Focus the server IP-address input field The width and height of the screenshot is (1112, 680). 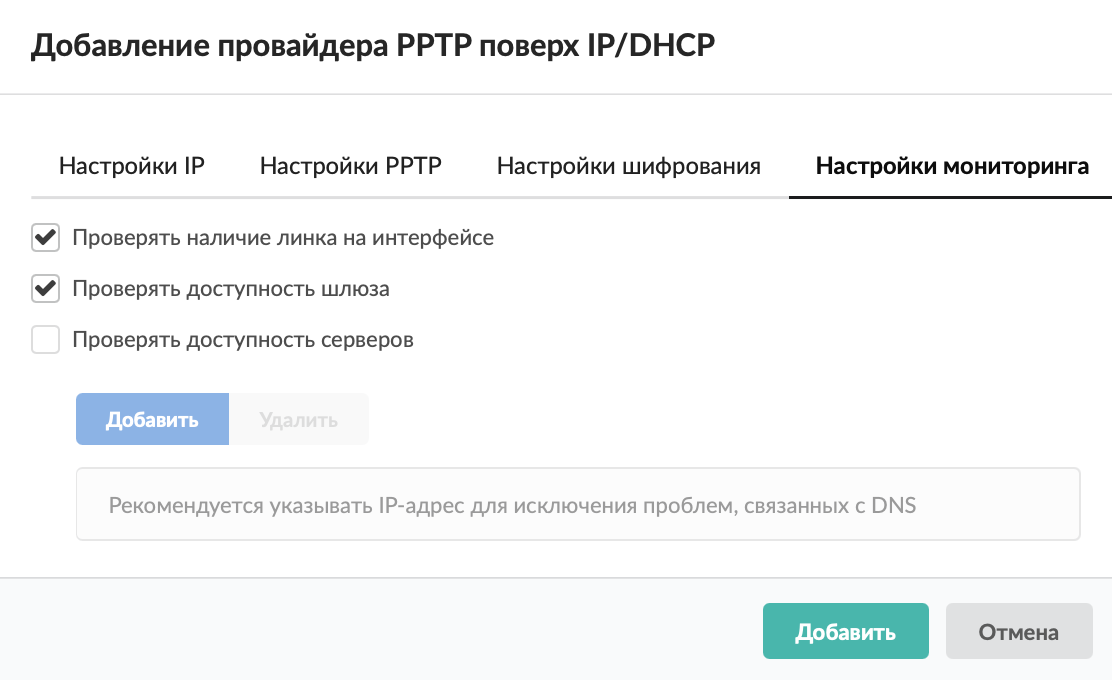(578, 505)
